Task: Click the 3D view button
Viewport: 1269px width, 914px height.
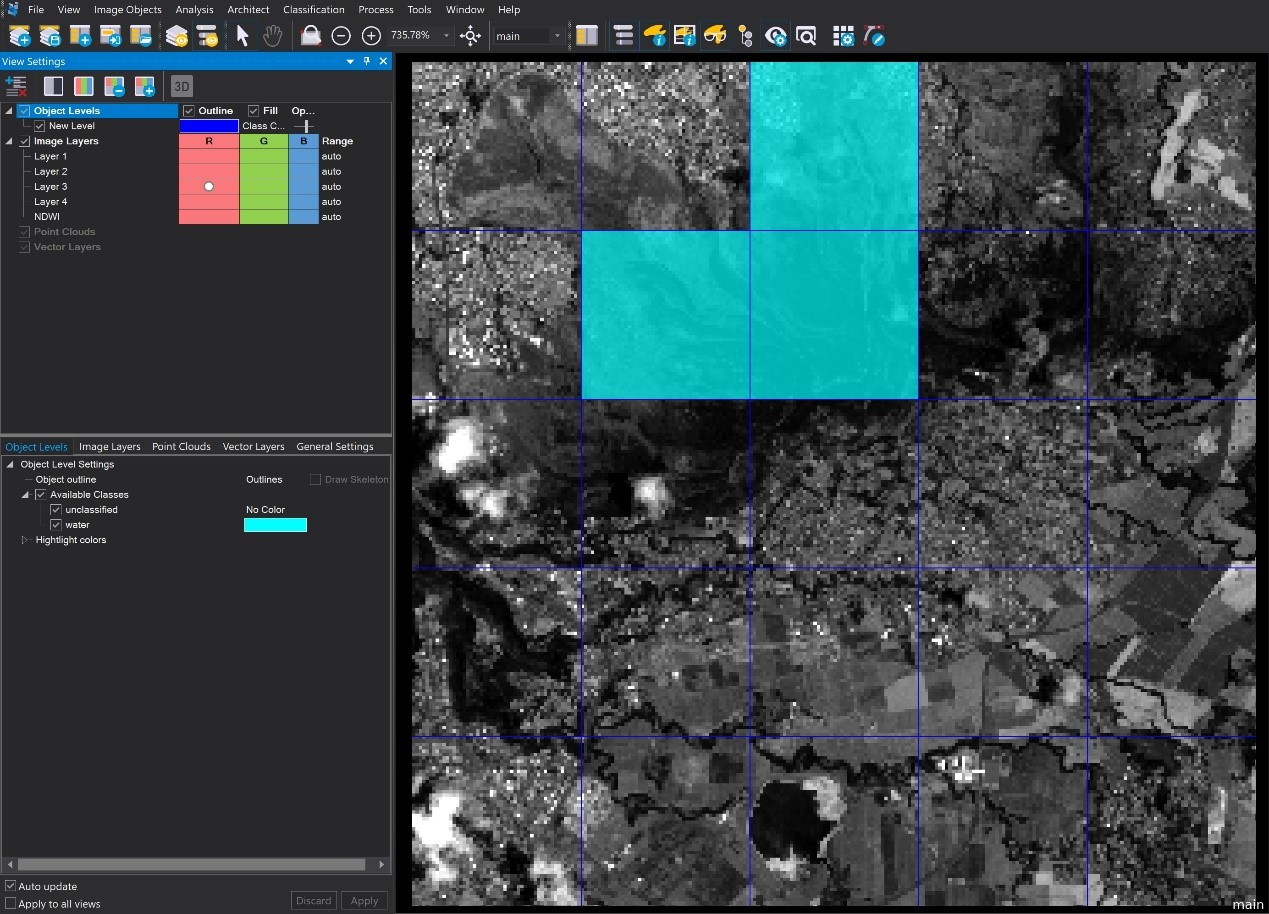Action: click(181, 86)
